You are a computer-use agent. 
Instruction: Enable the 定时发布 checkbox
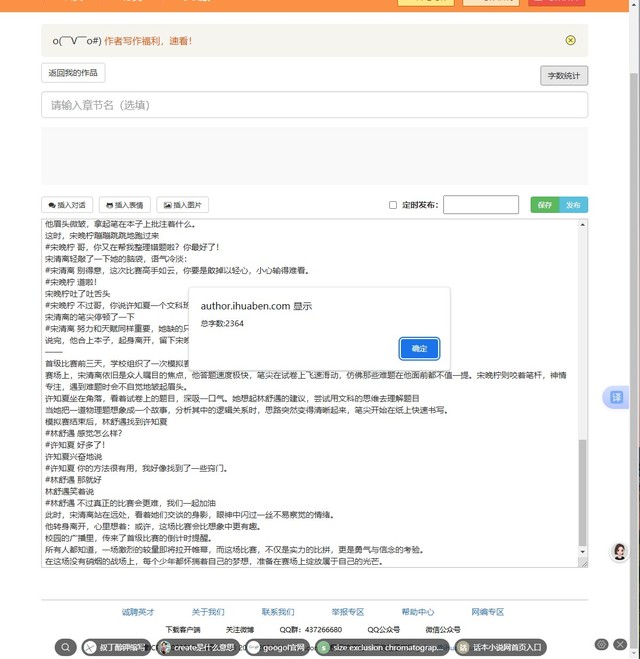393,205
